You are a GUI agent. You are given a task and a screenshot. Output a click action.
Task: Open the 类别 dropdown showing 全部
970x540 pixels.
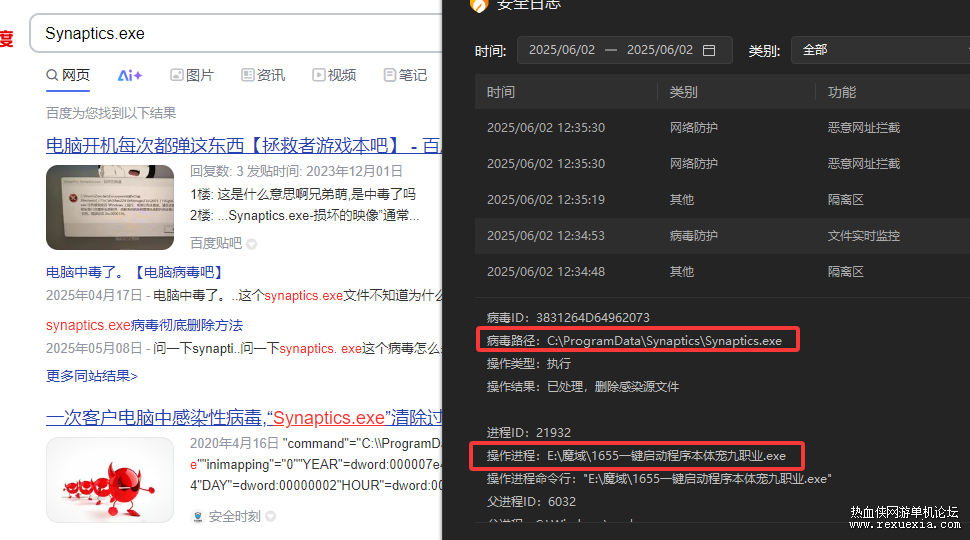[x=880, y=50]
